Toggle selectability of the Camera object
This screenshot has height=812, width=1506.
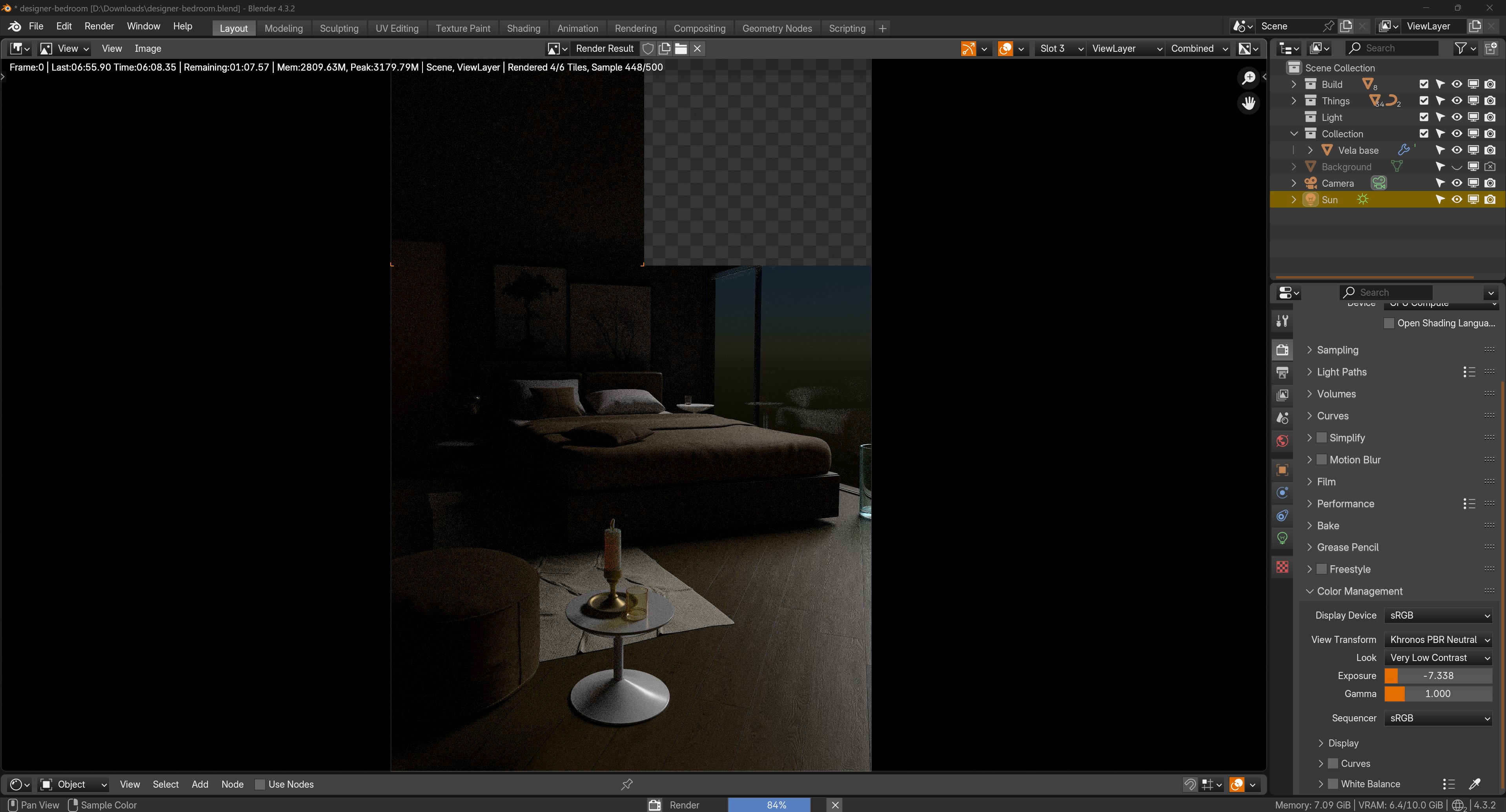point(1440,183)
